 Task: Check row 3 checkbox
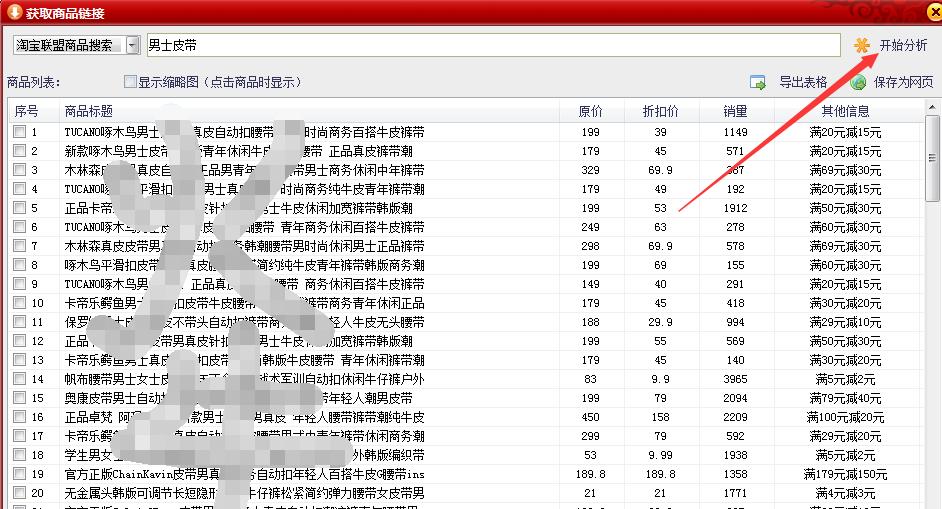pos(20,170)
